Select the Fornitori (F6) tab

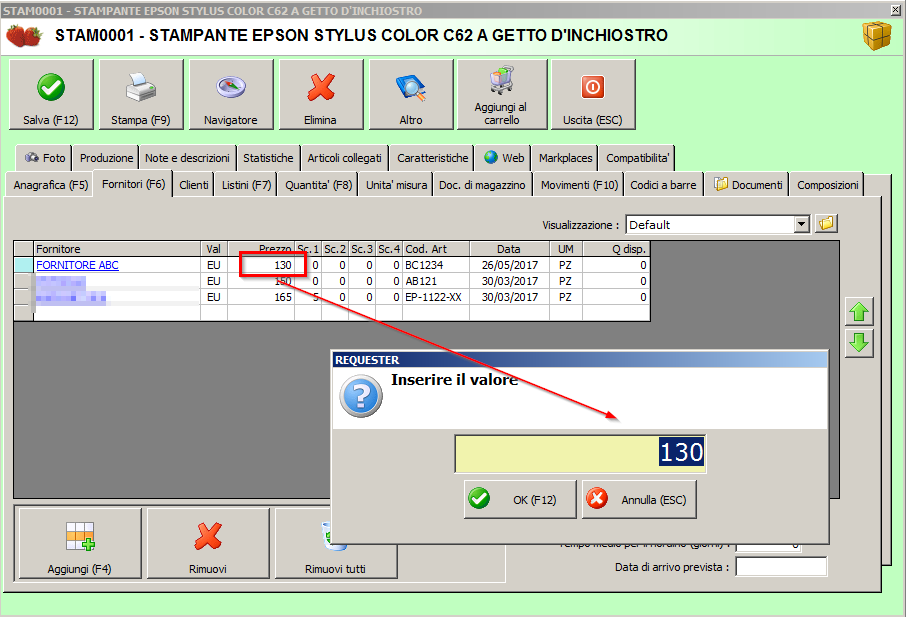133,184
